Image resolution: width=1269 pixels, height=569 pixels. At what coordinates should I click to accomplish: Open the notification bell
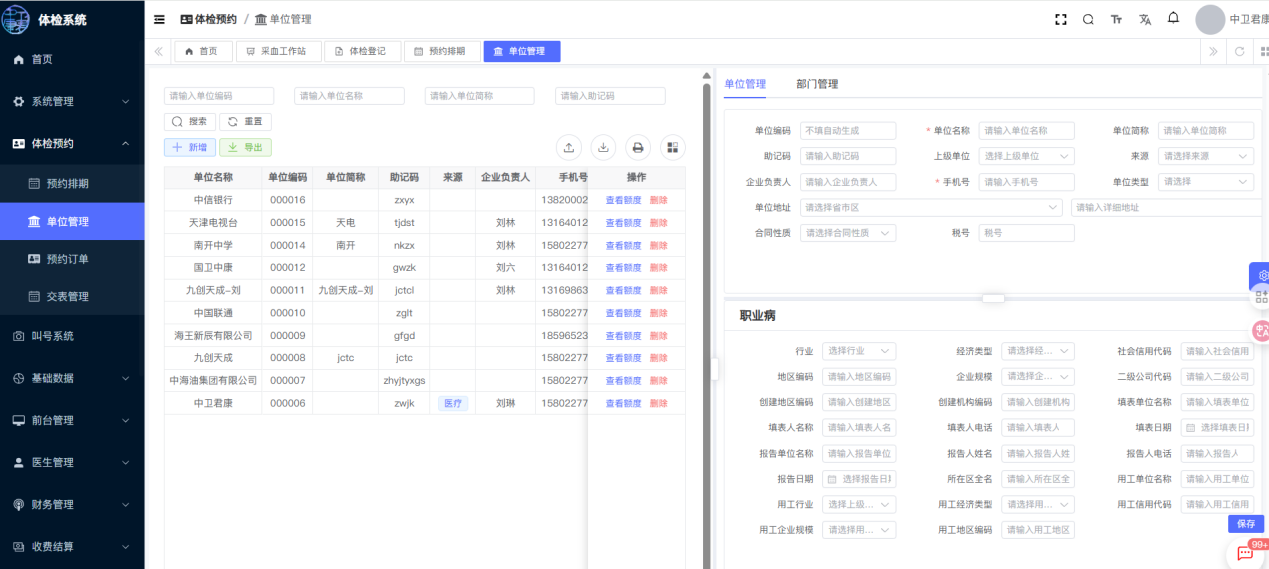pyautogui.click(x=1173, y=18)
